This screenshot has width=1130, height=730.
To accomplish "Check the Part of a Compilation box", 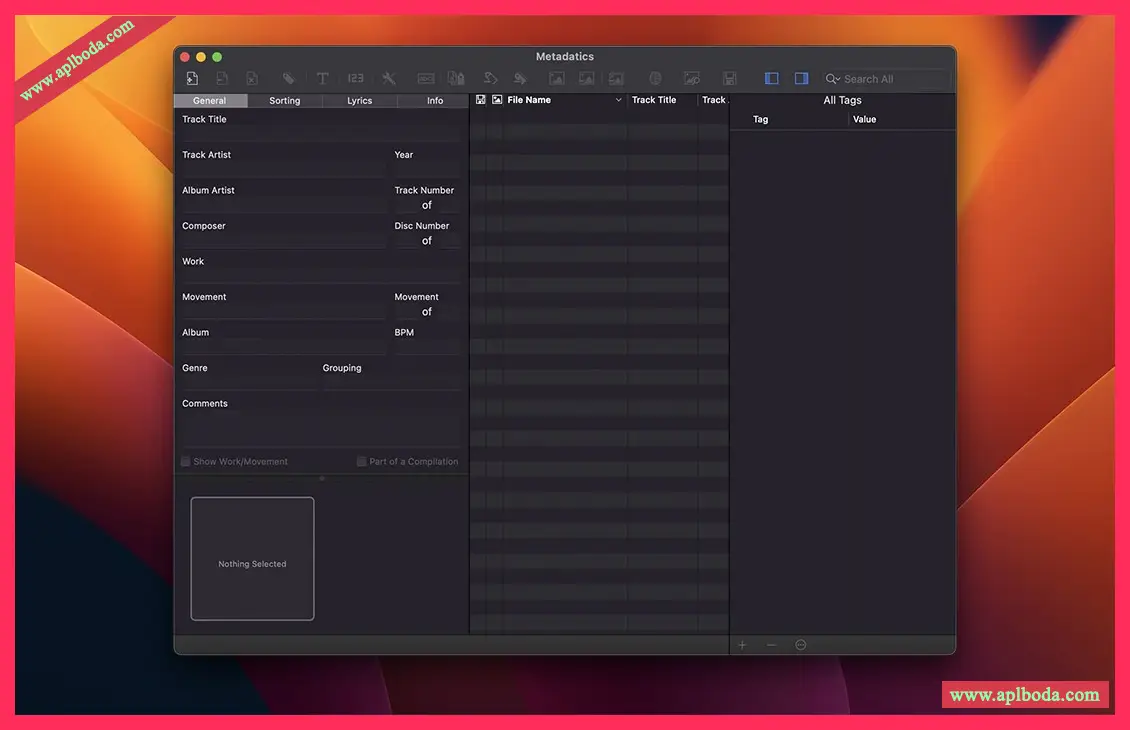I will (362, 462).
